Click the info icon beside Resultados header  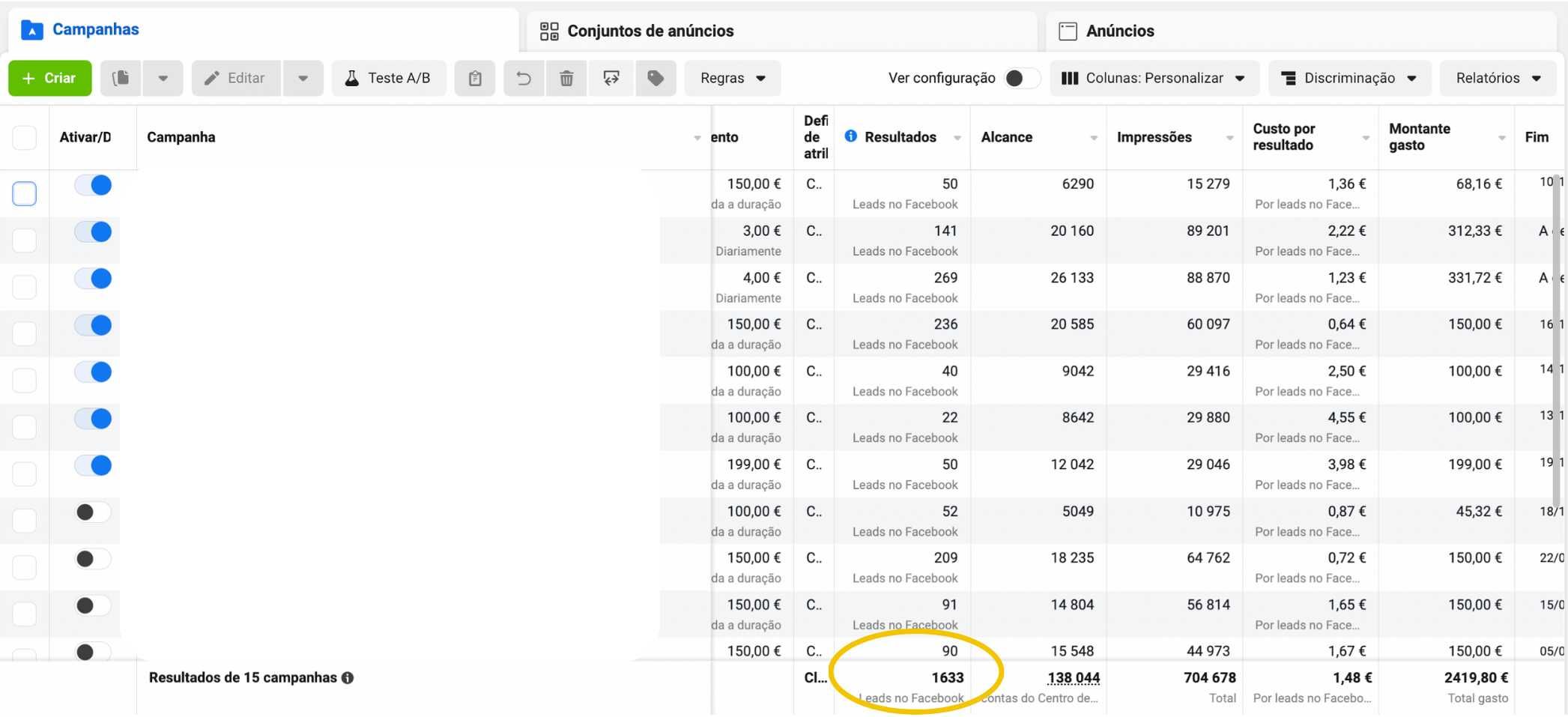pos(850,136)
